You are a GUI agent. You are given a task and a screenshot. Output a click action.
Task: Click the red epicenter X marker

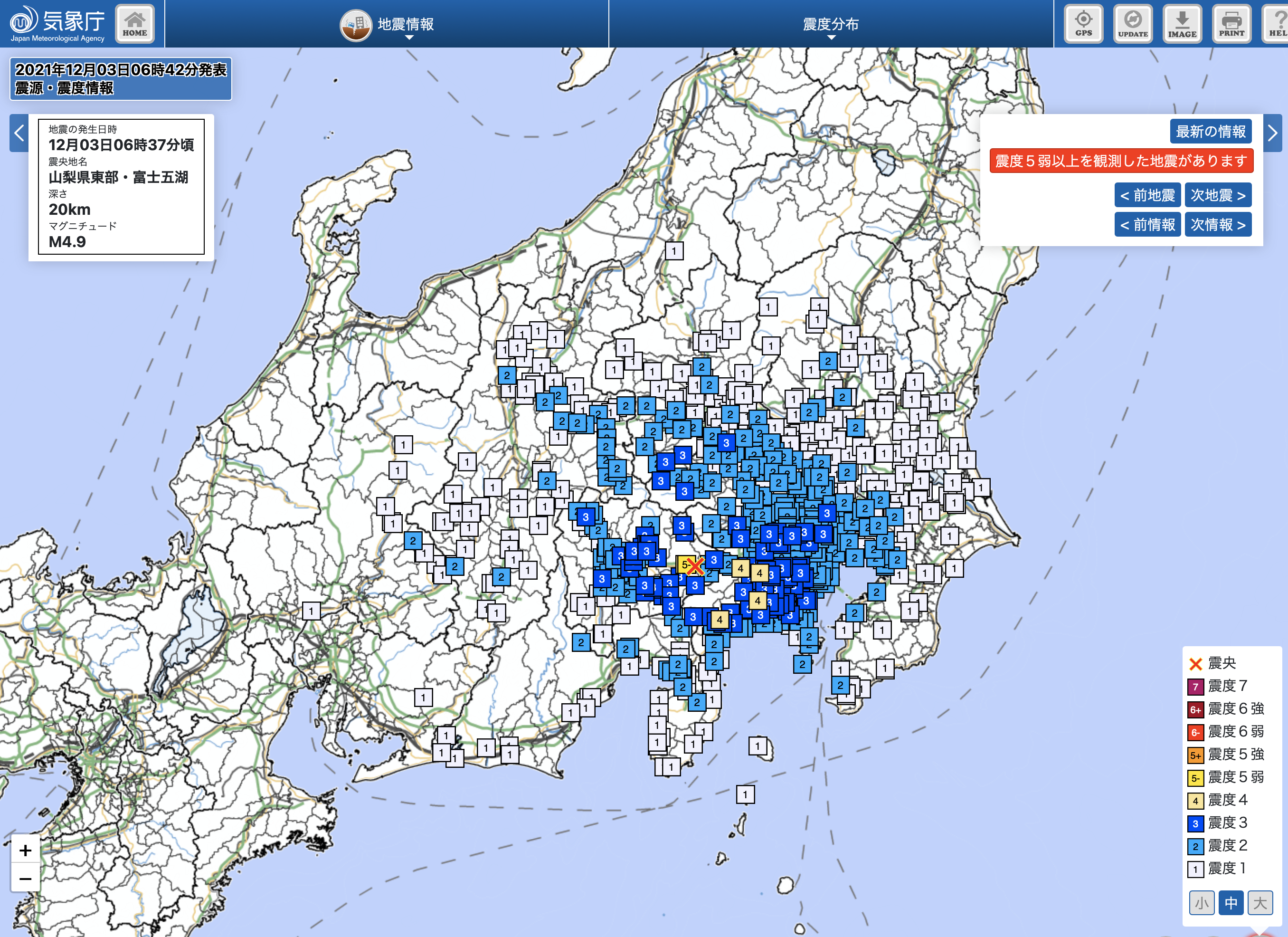(x=695, y=566)
